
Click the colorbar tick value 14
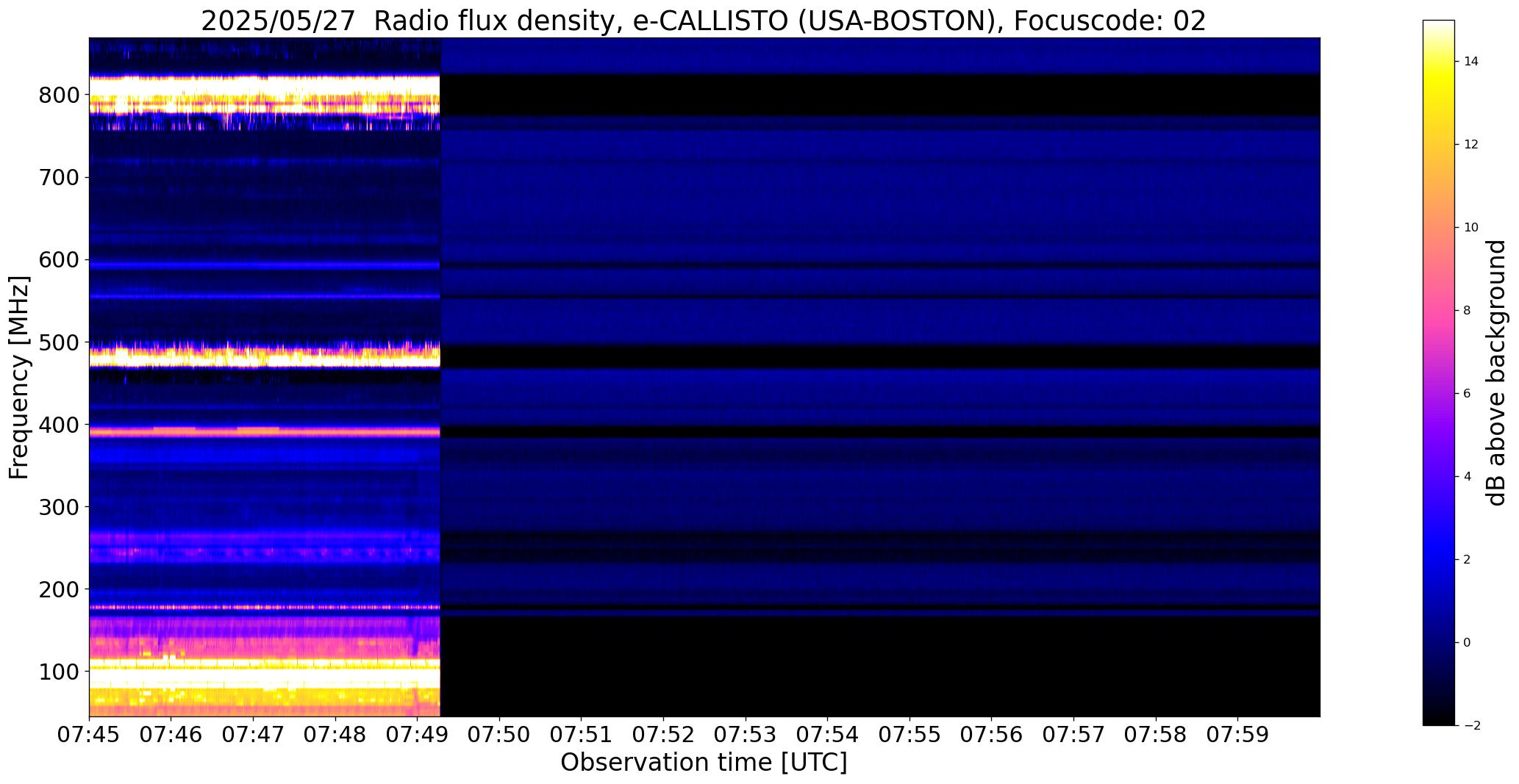(x=1471, y=62)
